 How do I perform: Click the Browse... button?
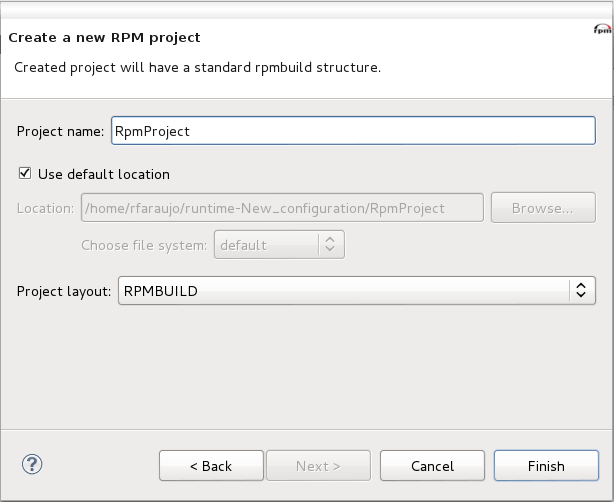click(543, 208)
